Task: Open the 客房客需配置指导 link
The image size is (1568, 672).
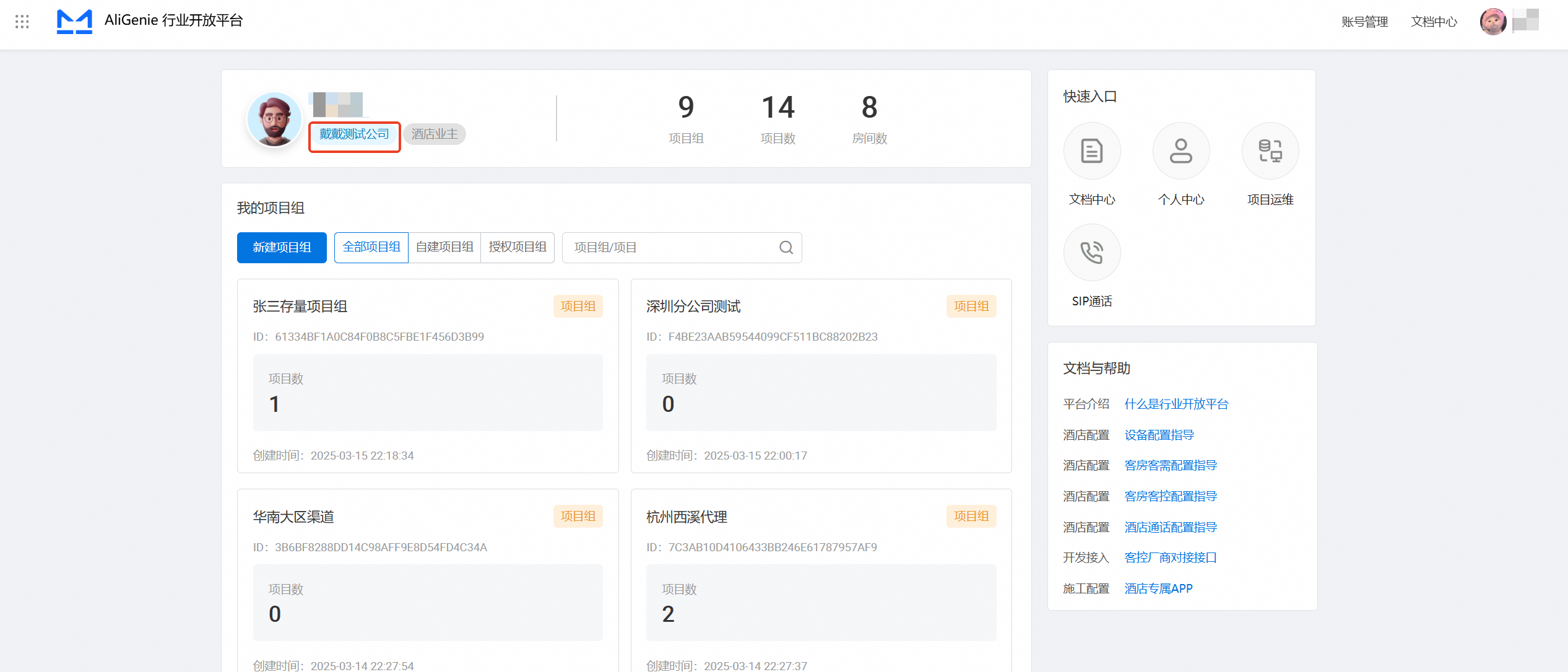Action: pos(1171,465)
